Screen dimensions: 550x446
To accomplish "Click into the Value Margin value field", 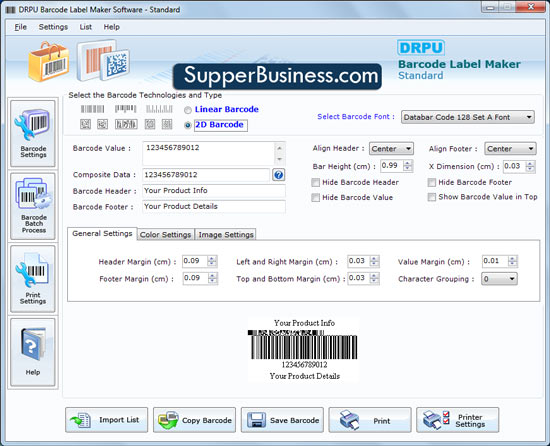I will 495,261.
